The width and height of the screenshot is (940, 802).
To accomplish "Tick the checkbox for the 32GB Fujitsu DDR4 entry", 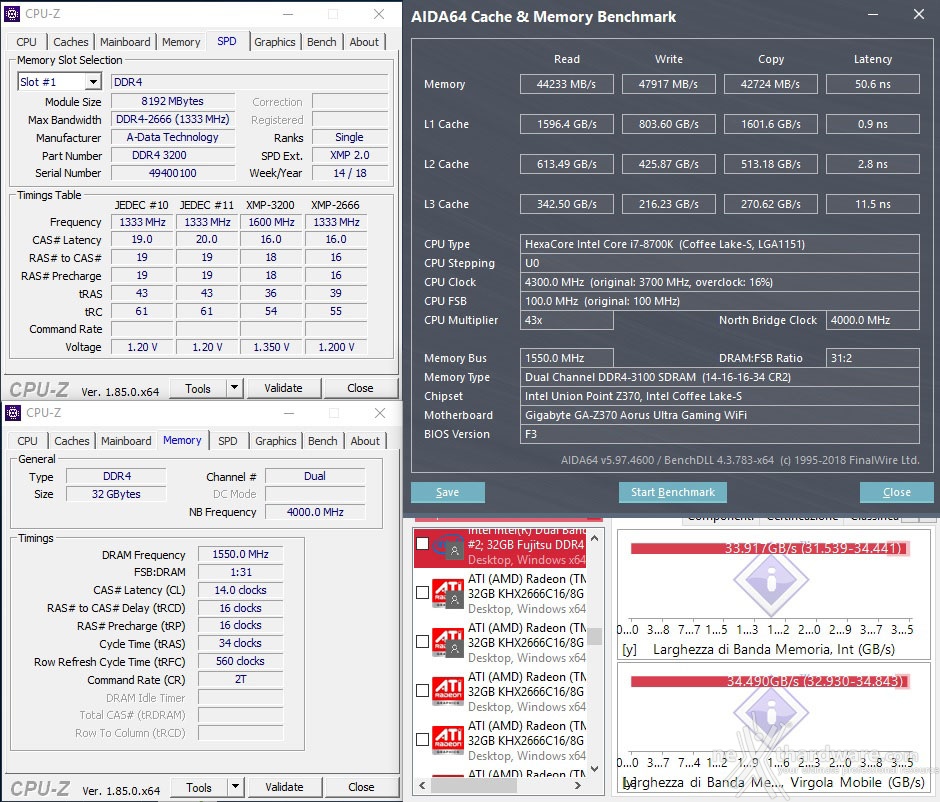I will pyautogui.click(x=423, y=543).
